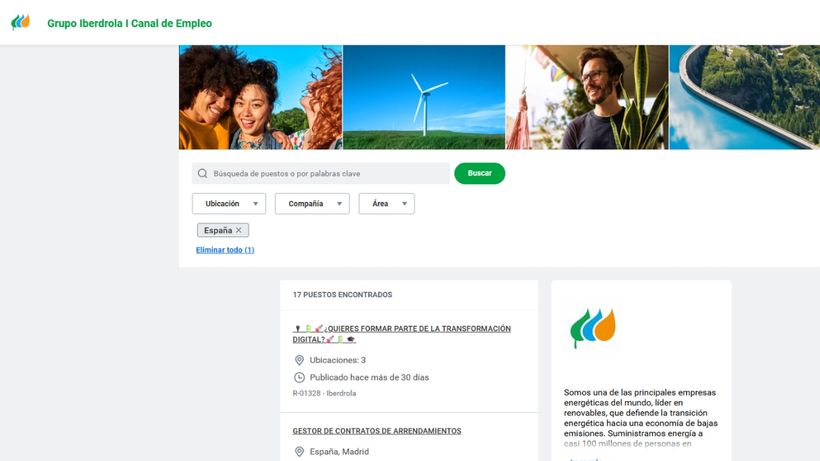Click the large Iberdrola logo in sidebar card
This screenshot has height=461, width=820.
[593, 328]
